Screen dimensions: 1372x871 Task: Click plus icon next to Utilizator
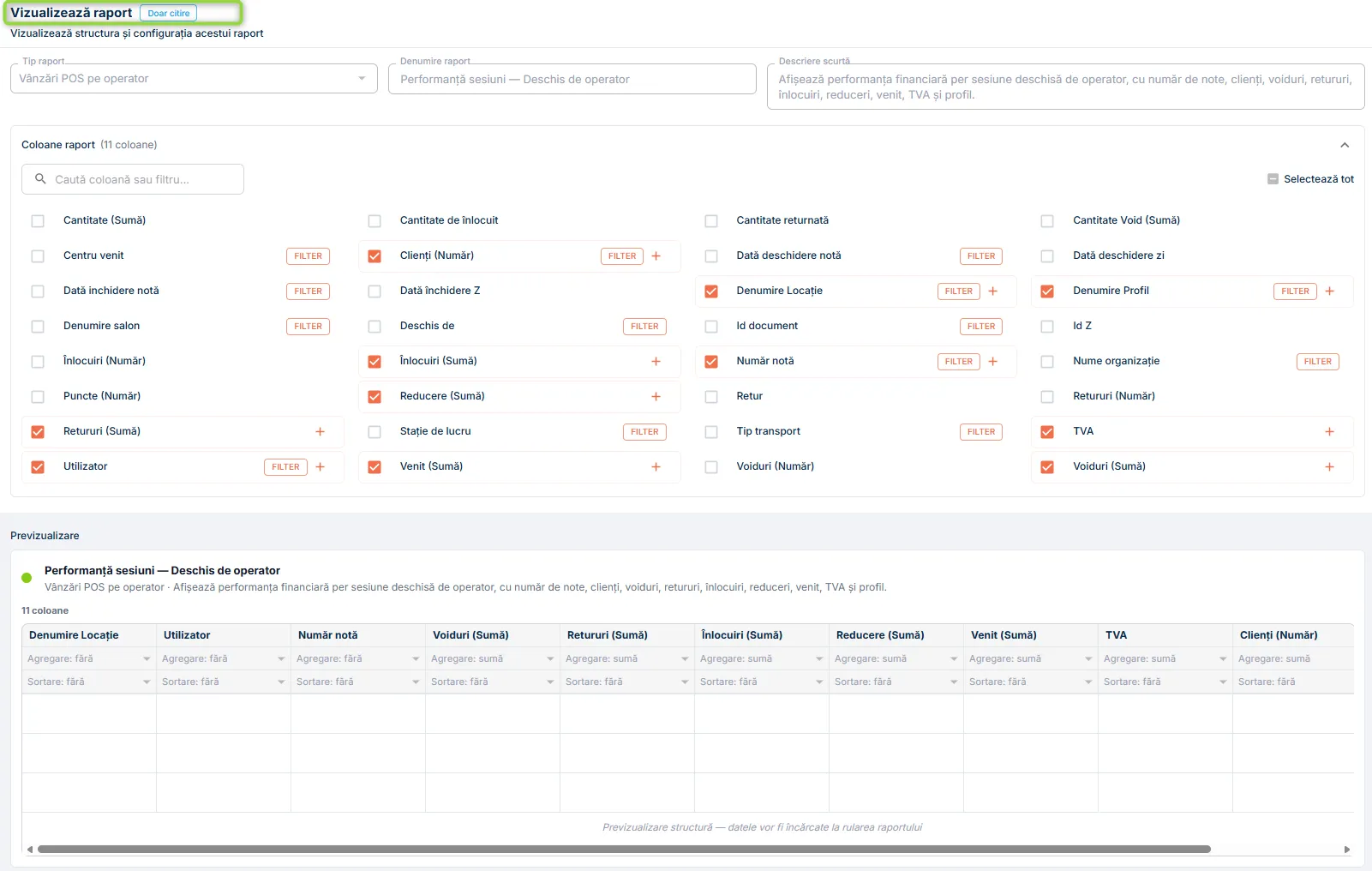pyautogui.click(x=321, y=466)
